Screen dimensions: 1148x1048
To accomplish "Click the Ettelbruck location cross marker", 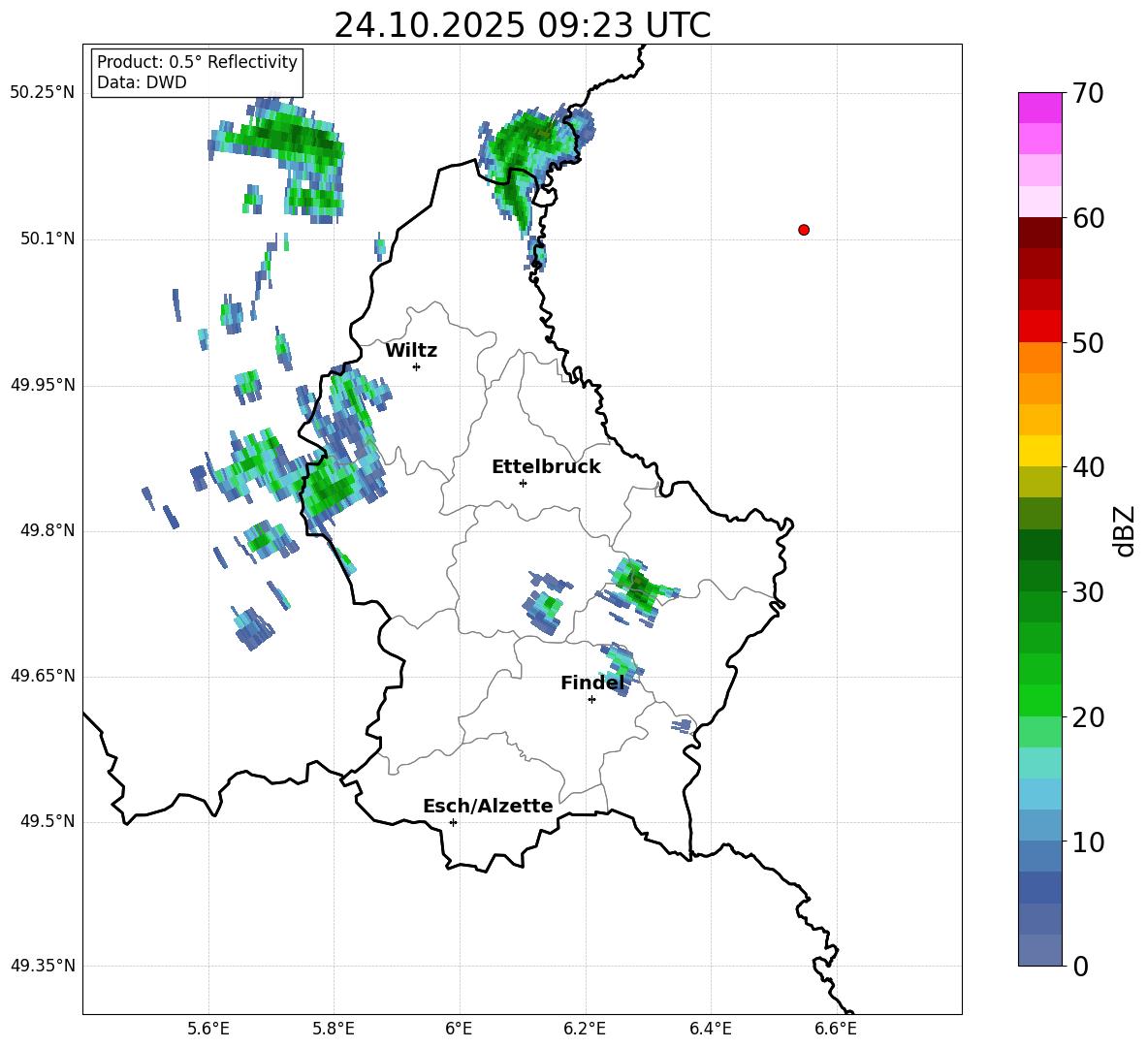I will click(x=523, y=483).
